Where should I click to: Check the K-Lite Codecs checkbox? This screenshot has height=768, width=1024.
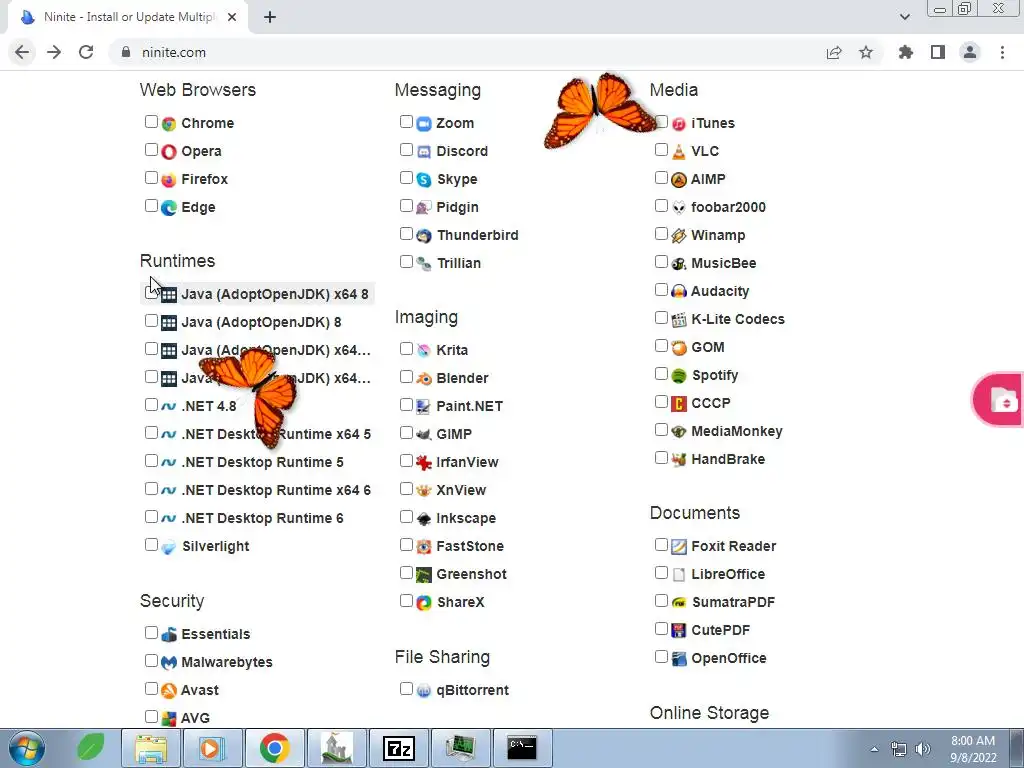(662, 317)
